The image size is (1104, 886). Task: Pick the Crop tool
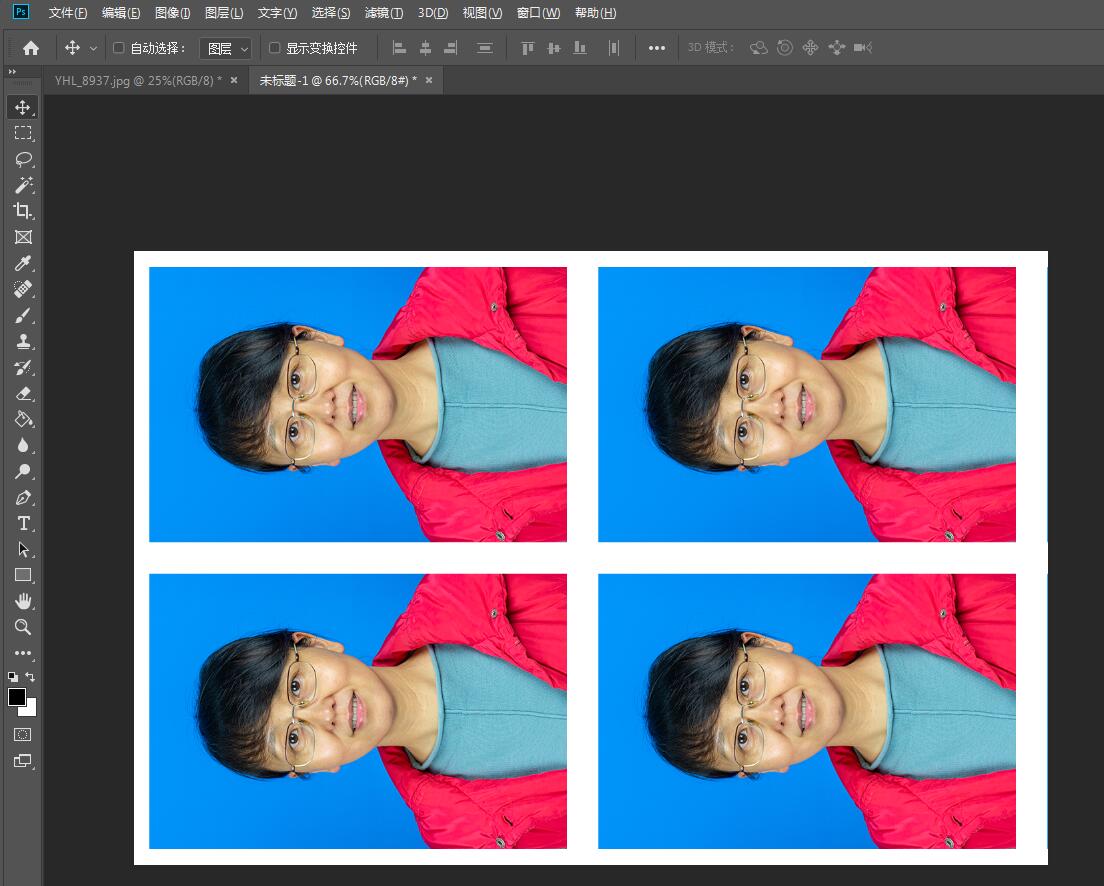[x=23, y=211]
